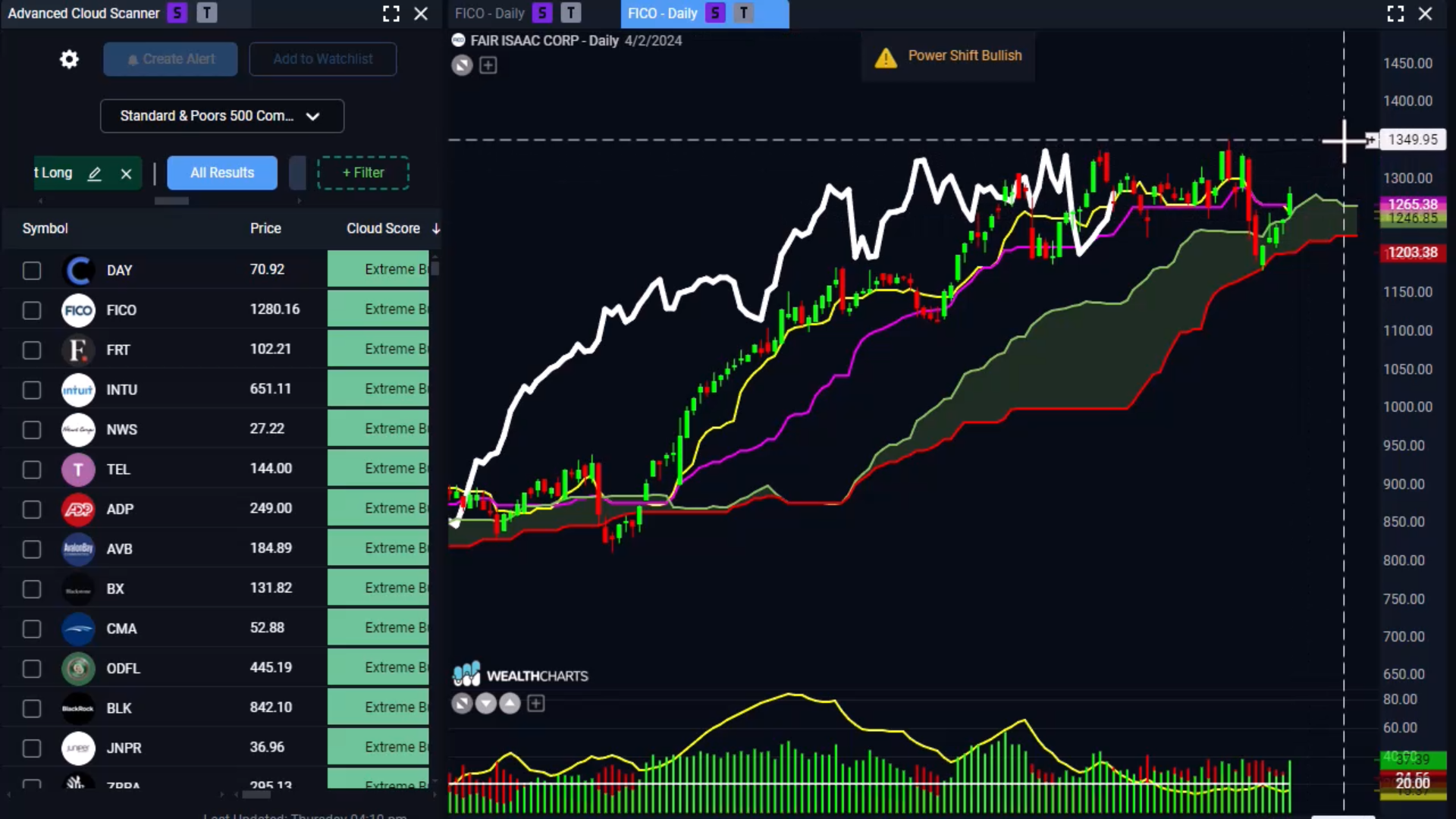Screen dimensions: 1456x819
Task: Add indicator plus icon in lower panel
Action: point(536,704)
